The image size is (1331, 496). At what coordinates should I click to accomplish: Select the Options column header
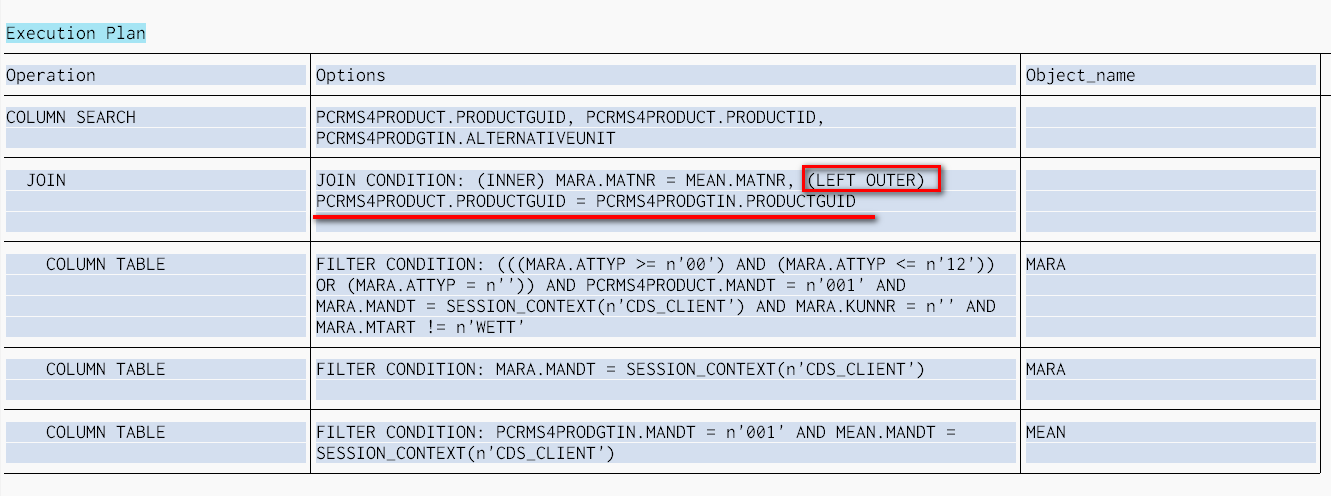[351, 75]
